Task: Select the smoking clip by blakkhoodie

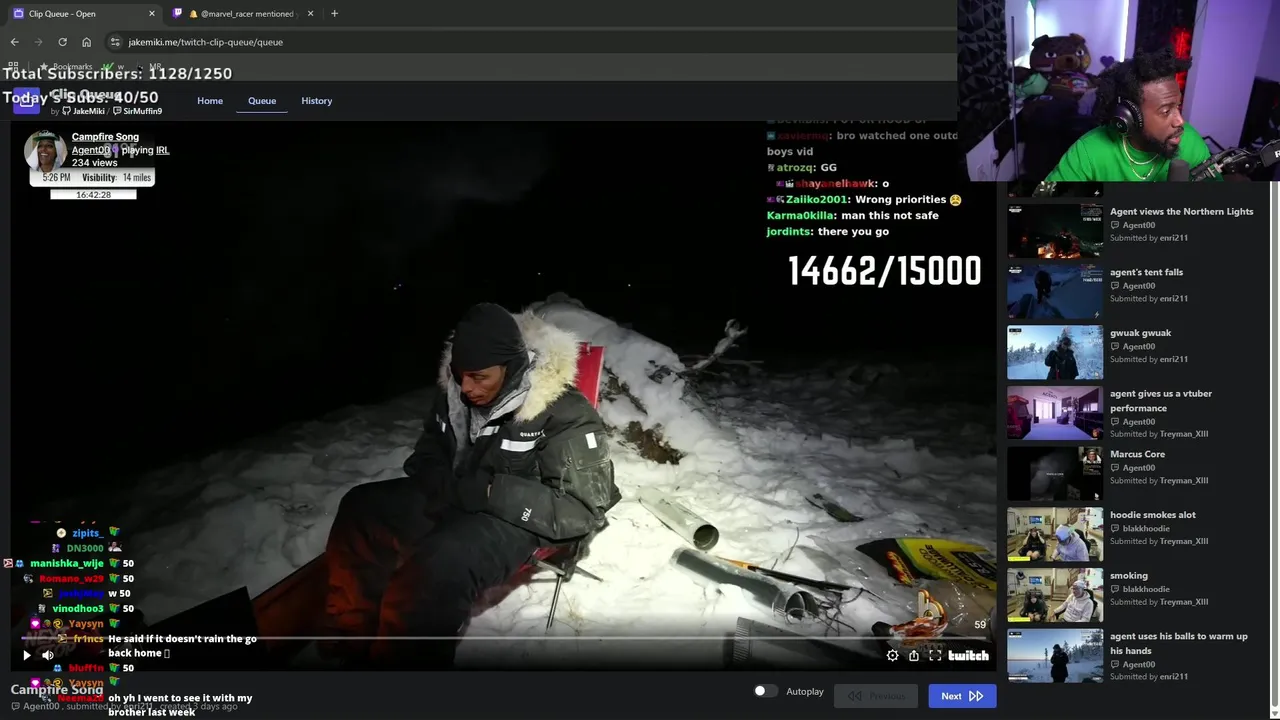Action: click(x=1055, y=595)
